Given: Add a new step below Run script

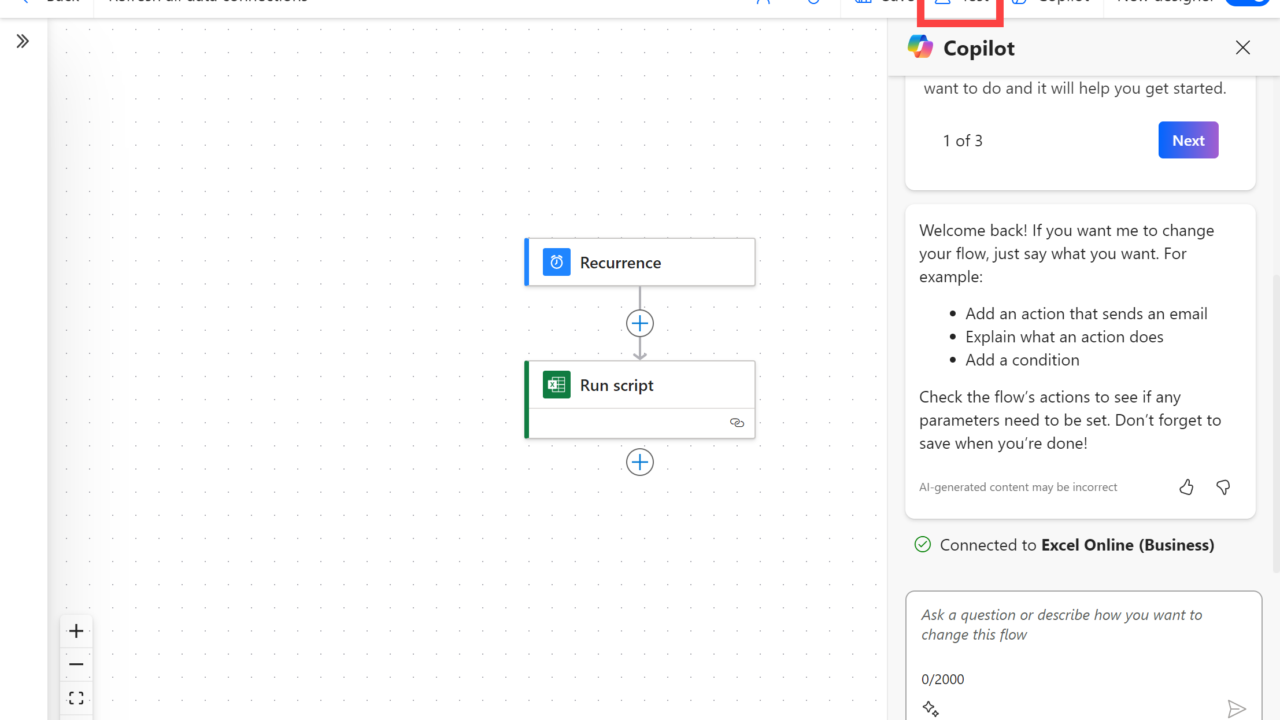Looking at the screenshot, I should [640, 462].
